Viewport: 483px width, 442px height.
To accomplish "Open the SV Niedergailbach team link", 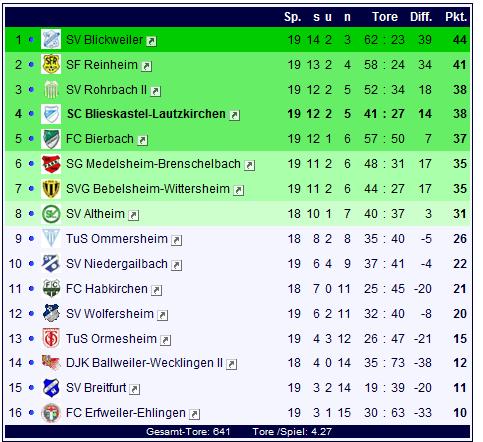I will [117, 264].
